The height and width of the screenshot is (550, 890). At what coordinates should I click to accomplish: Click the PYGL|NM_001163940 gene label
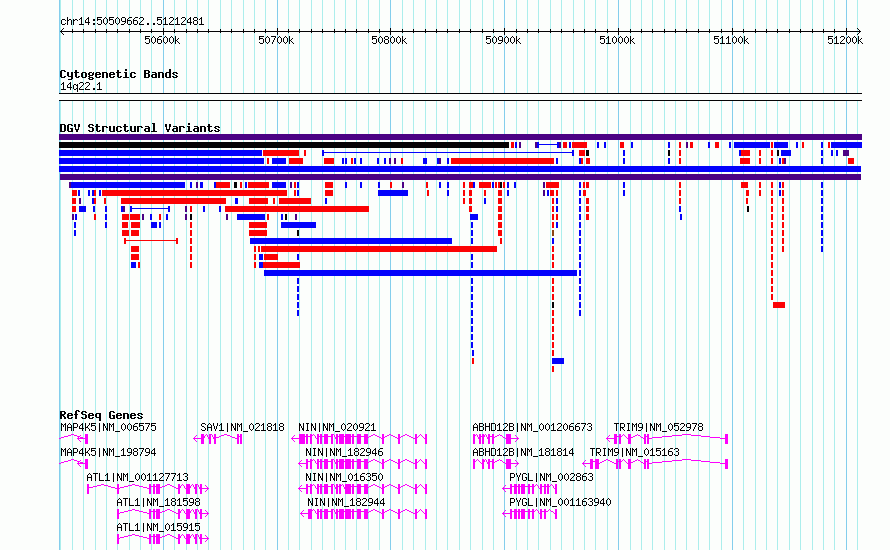pos(560,502)
